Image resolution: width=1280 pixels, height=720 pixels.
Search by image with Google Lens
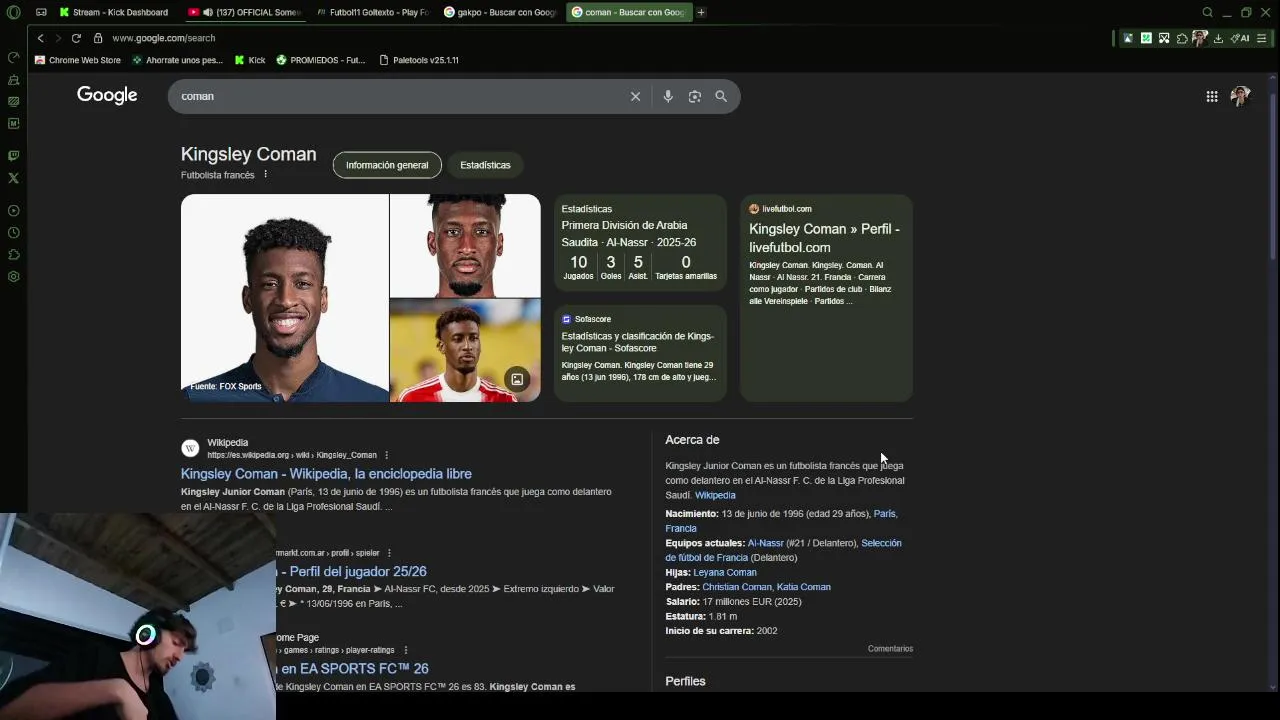(x=695, y=96)
